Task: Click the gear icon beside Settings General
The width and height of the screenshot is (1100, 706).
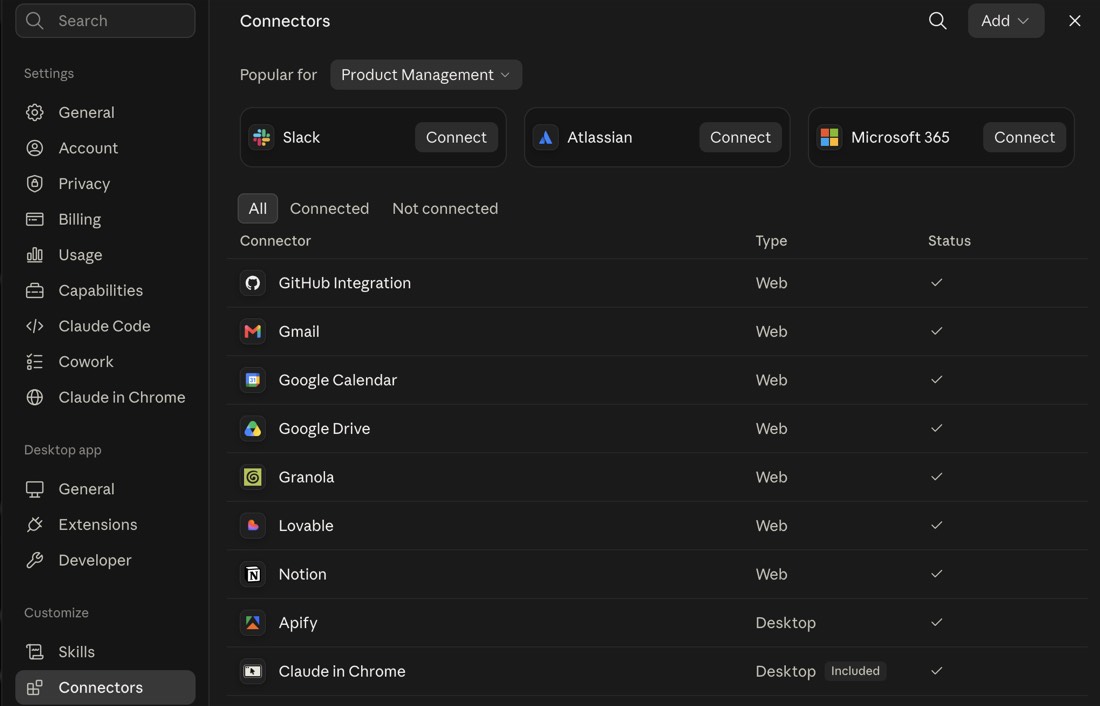Action: [x=34, y=112]
